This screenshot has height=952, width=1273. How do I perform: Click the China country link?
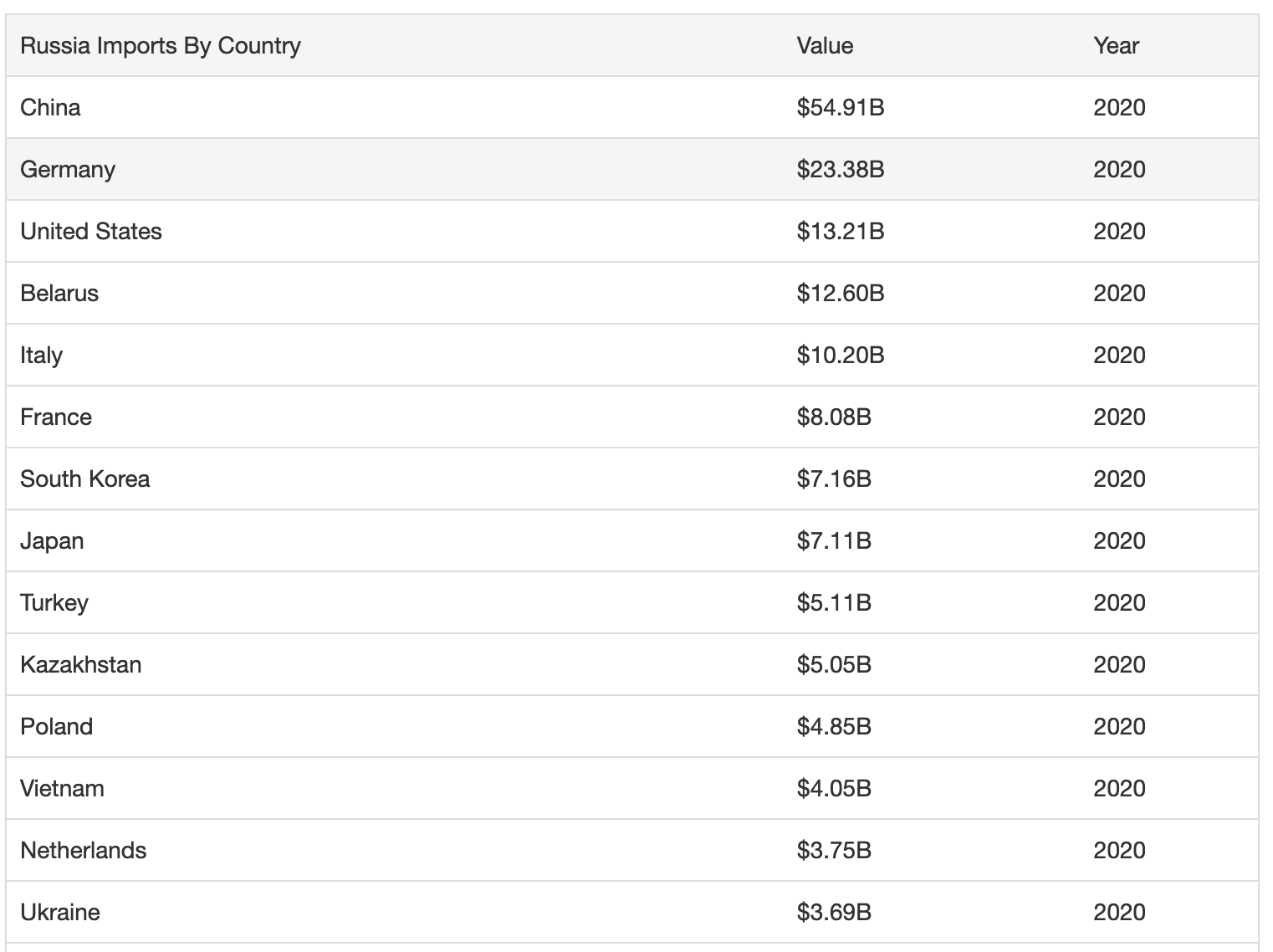50,108
